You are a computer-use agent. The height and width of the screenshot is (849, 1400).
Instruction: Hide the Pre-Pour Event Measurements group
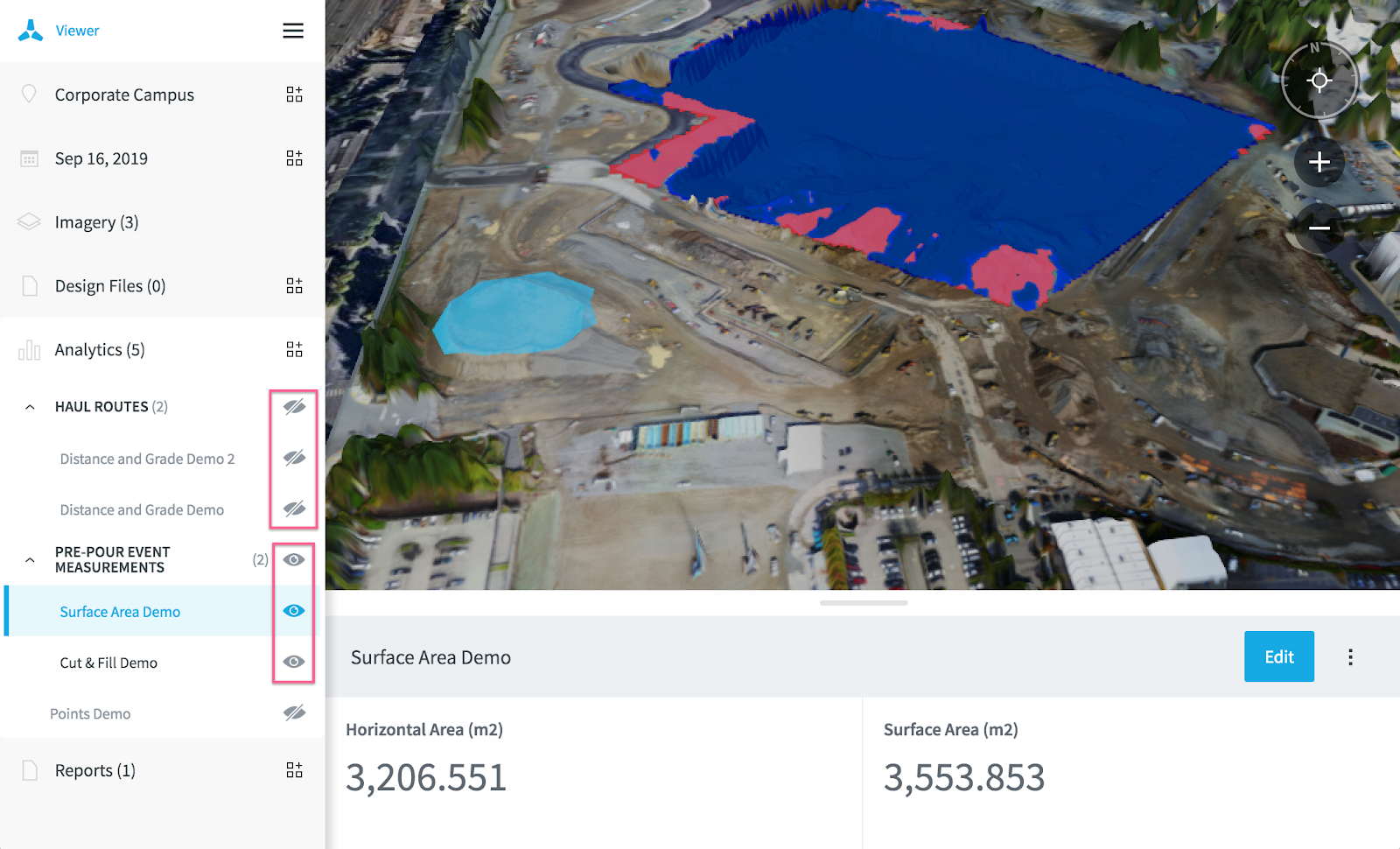point(294,559)
